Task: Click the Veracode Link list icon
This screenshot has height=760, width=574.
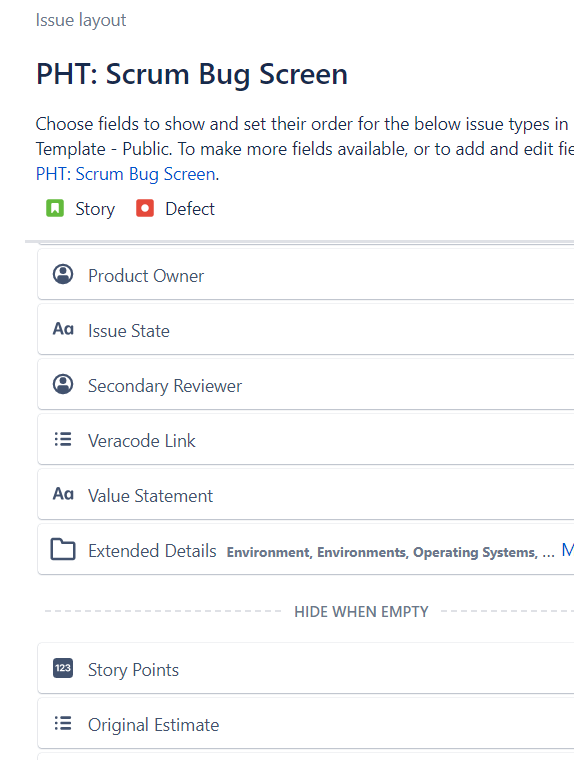Action: pos(63,439)
